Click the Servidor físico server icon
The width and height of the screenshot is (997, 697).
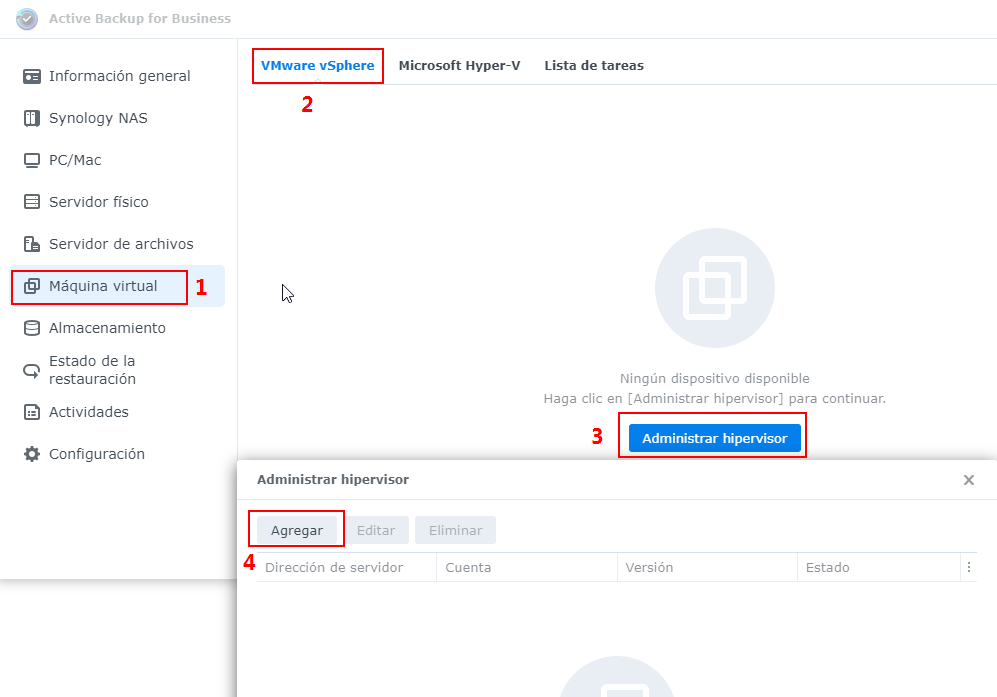pyautogui.click(x=32, y=202)
